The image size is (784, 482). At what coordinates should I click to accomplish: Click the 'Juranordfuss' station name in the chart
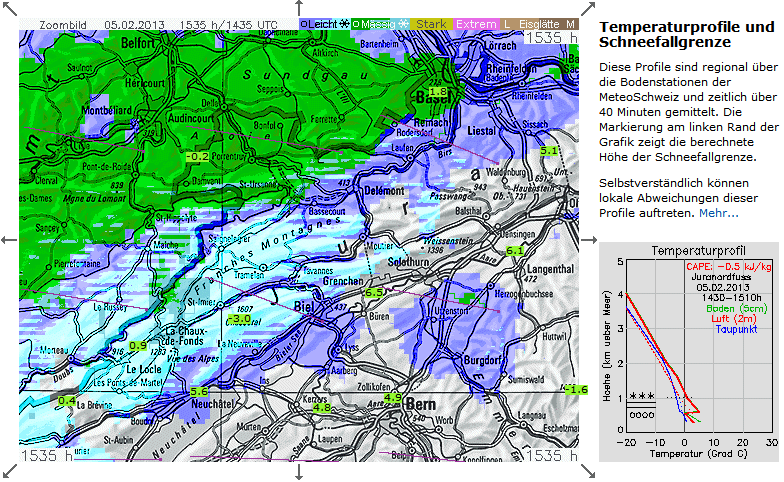click(721, 276)
